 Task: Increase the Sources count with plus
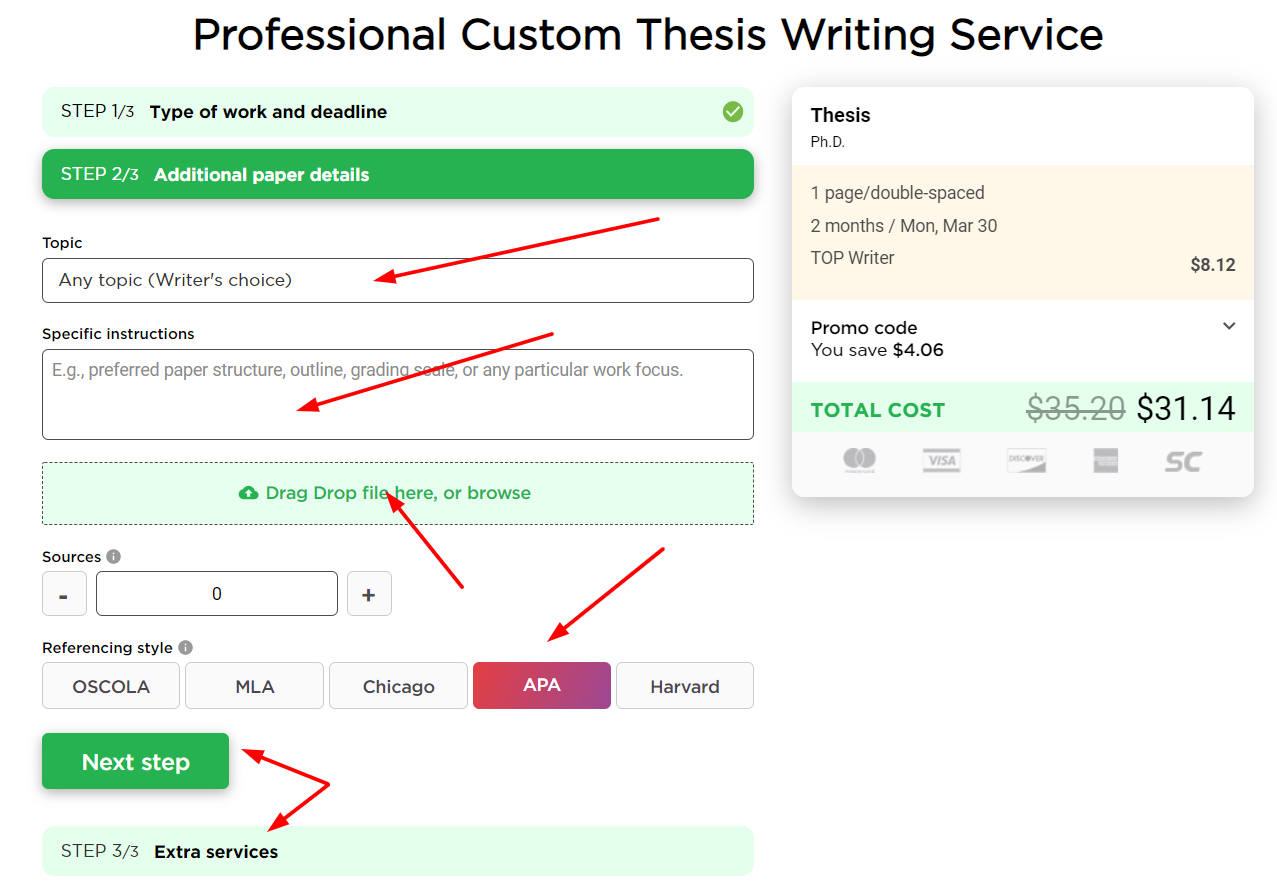pyautogui.click(x=369, y=593)
